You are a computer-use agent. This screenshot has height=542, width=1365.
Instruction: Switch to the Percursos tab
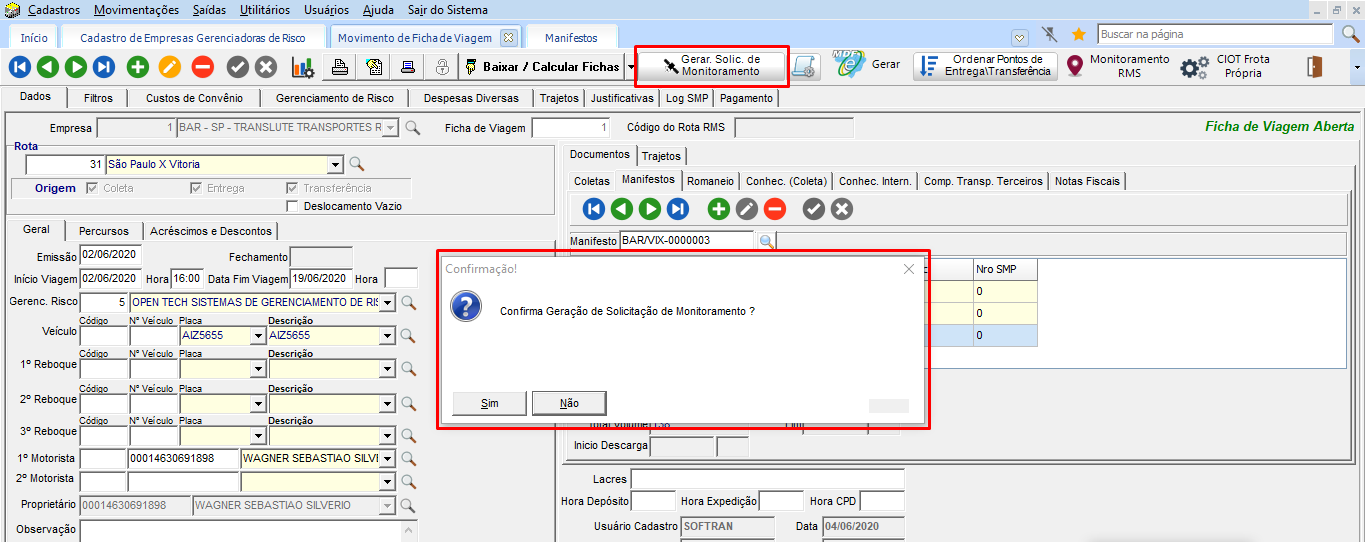pos(104,231)
